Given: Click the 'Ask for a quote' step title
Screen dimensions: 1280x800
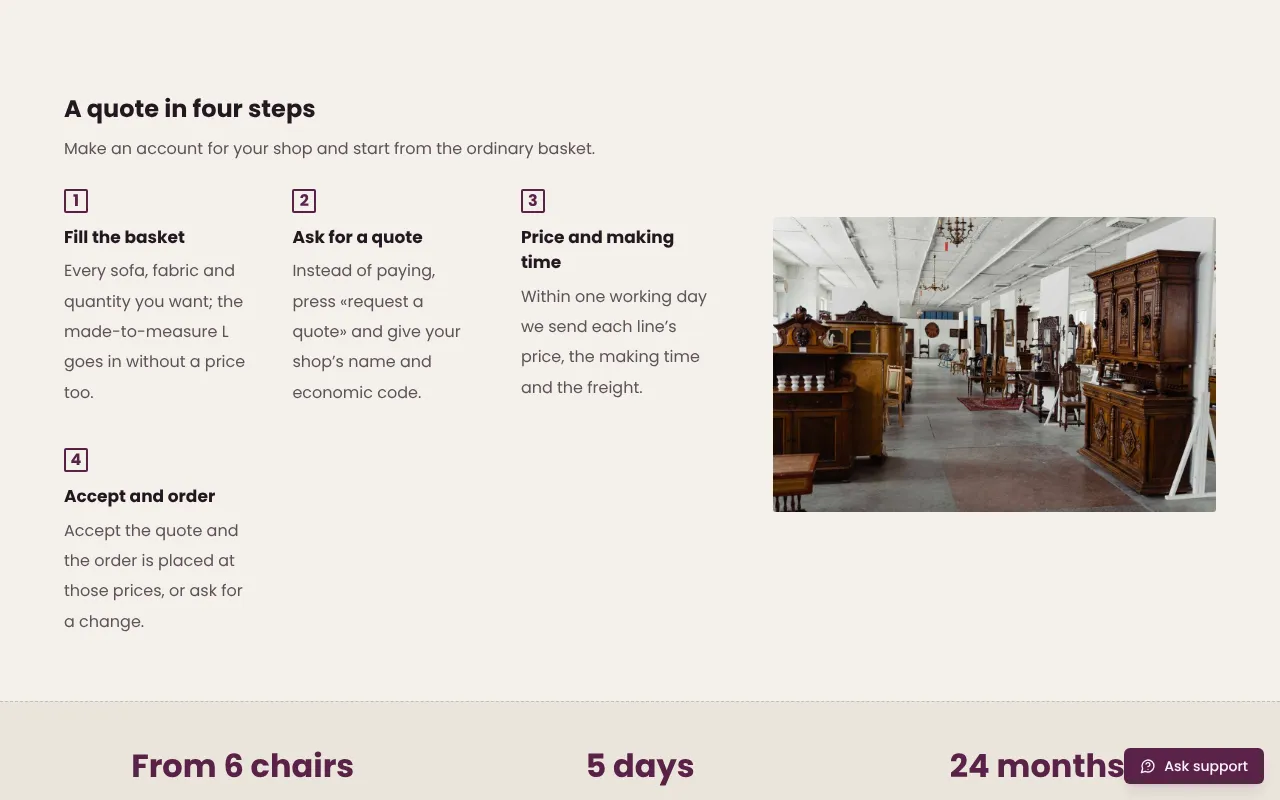Looking at the screenshot, I should click(357, 237).
